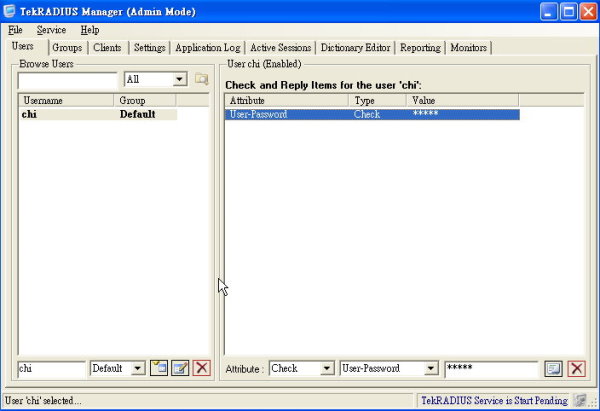Click the 'Check' type cell

pos(367,114)
